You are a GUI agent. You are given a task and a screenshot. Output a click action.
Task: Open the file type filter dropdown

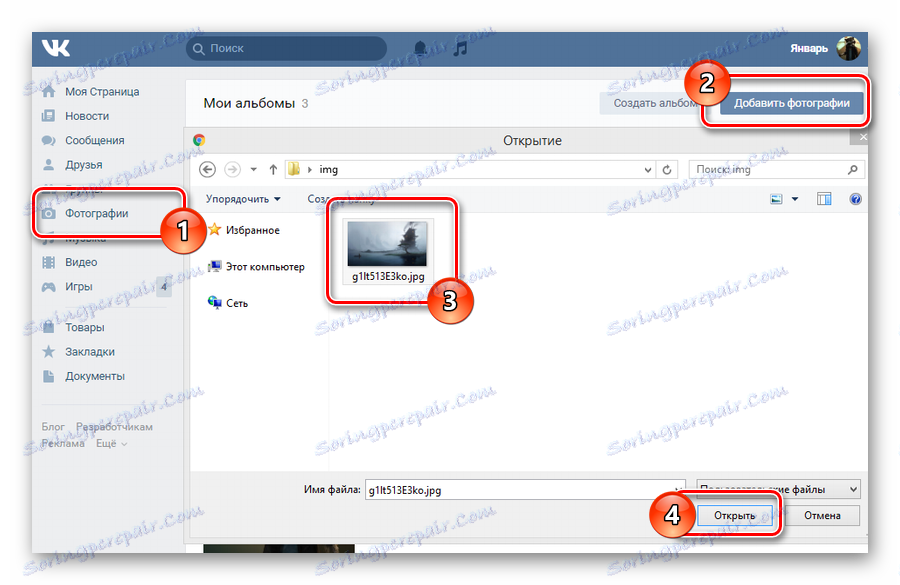(778, 489)
